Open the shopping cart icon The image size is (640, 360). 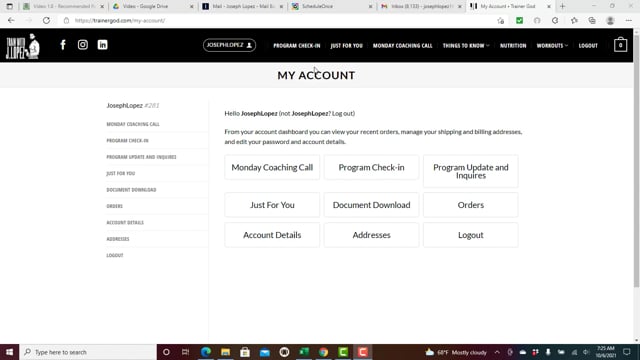coord(620,45)
